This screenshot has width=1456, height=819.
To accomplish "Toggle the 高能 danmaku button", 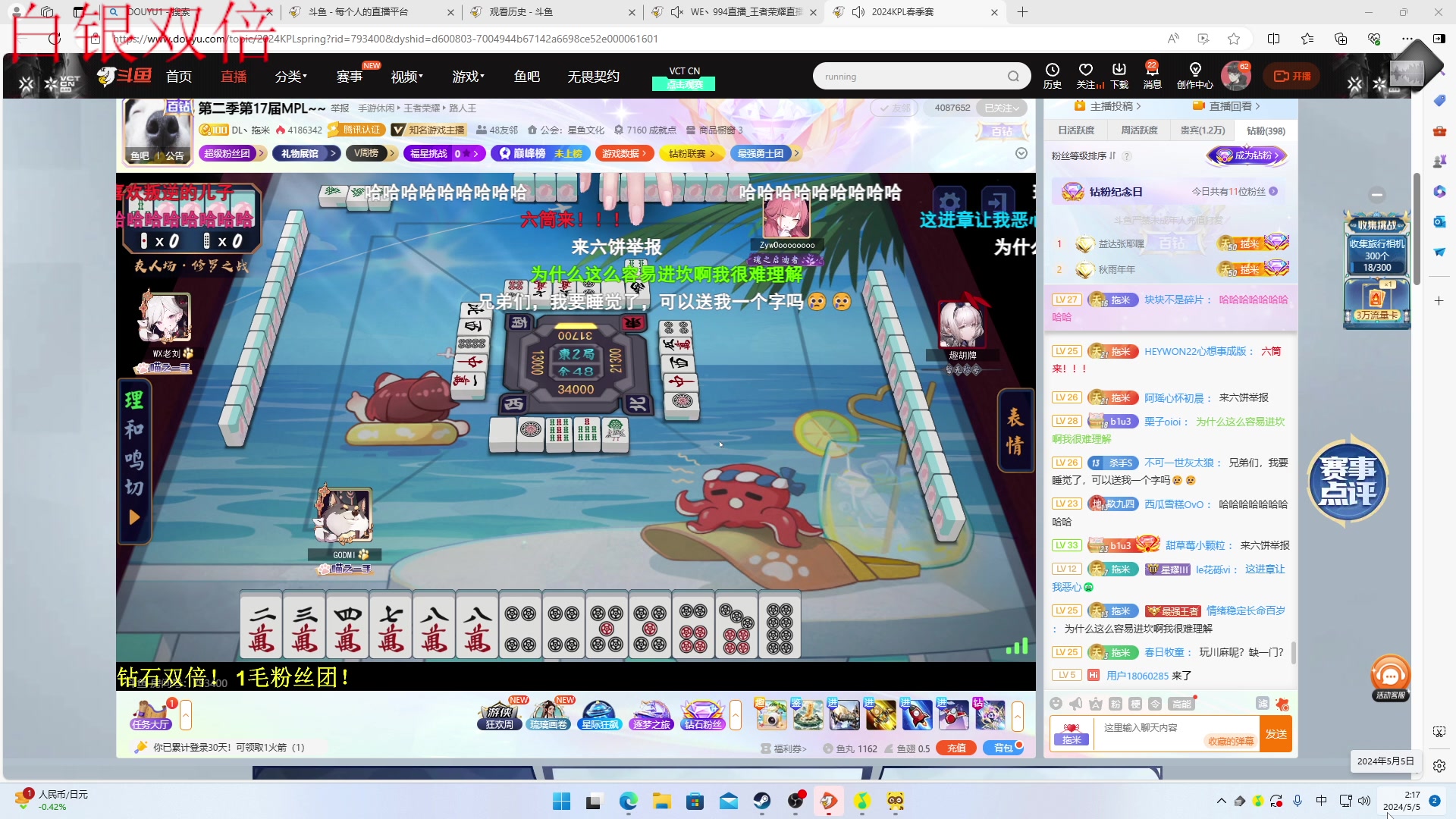I will pos(1181,704).
